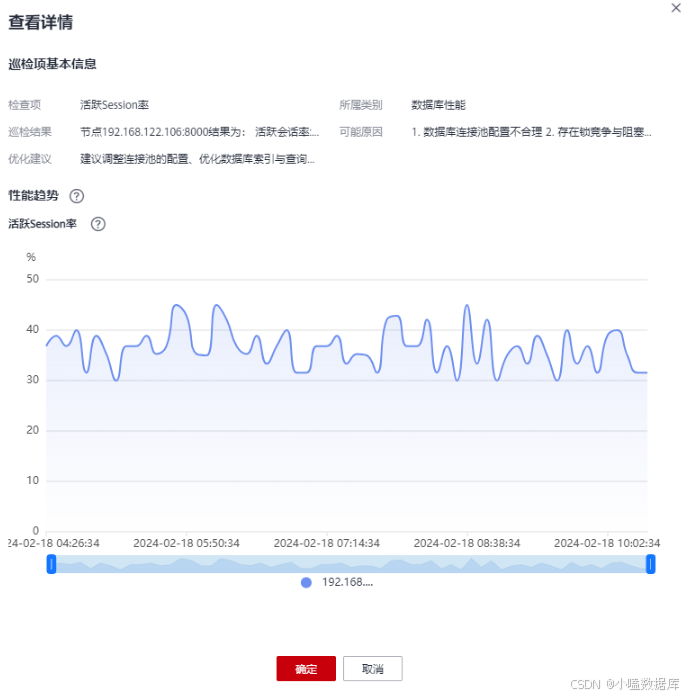
Task: Click the 50 value on the y-axis
Action: (33, 279)
